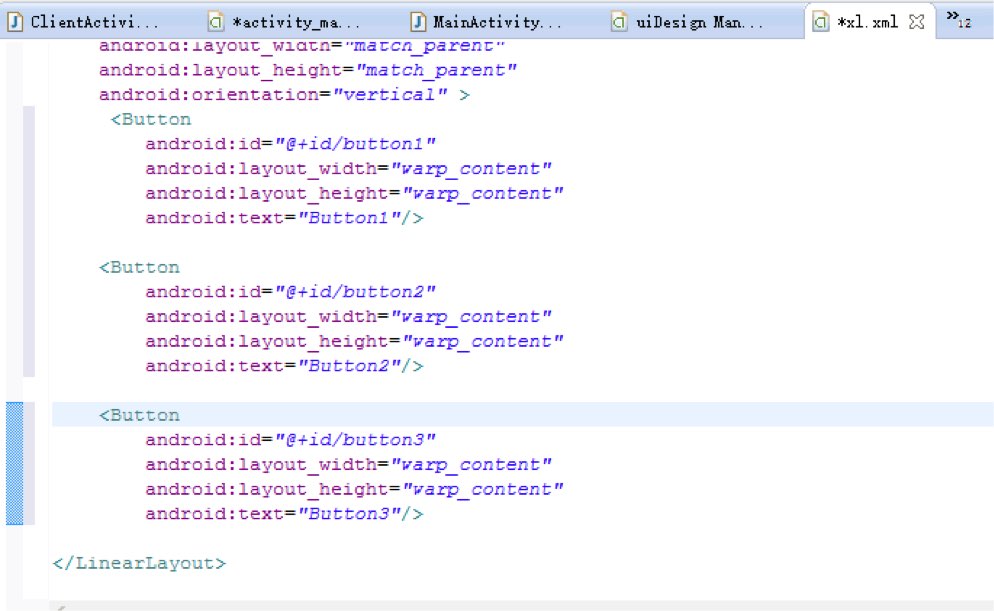Click the android:text="Button2" line

(284, 366)
